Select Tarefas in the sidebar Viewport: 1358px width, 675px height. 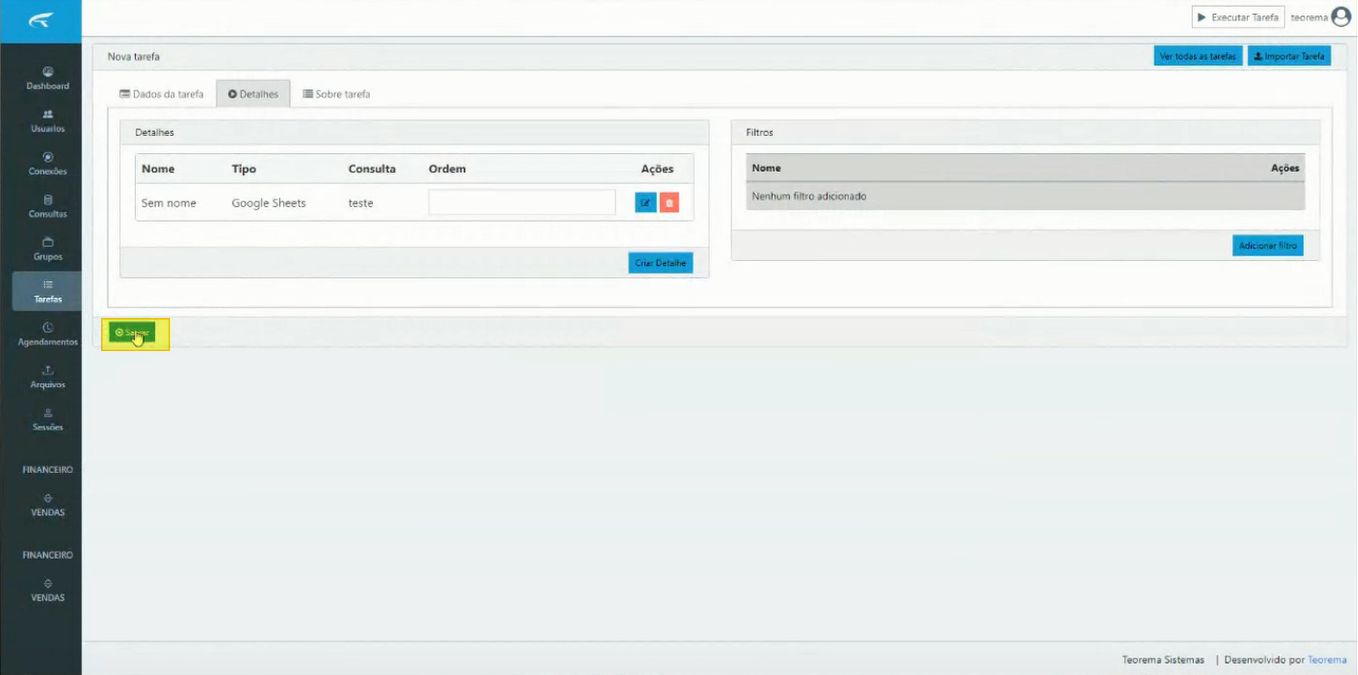[48, 291]
